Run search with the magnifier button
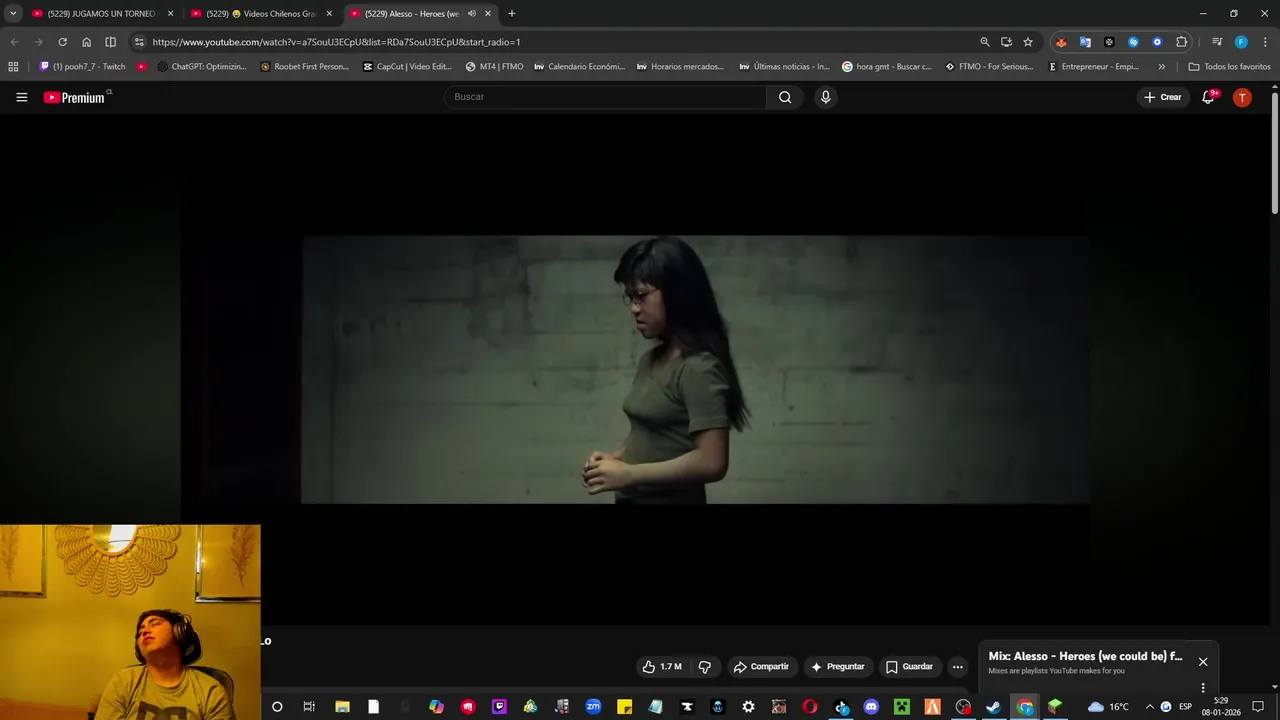 pyautogui.click(x=785, y=97)
